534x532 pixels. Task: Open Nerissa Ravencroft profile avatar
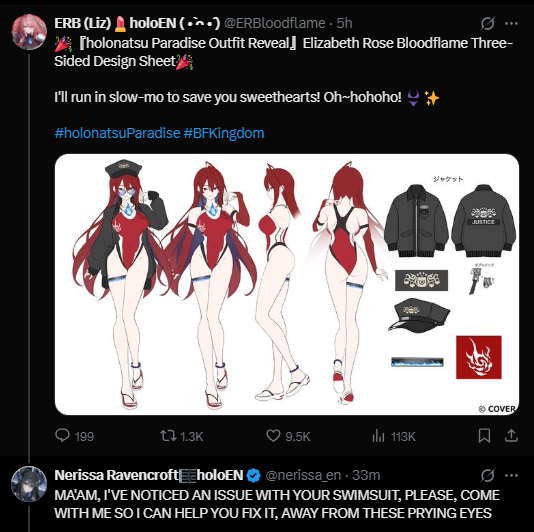tap(29, 484)
